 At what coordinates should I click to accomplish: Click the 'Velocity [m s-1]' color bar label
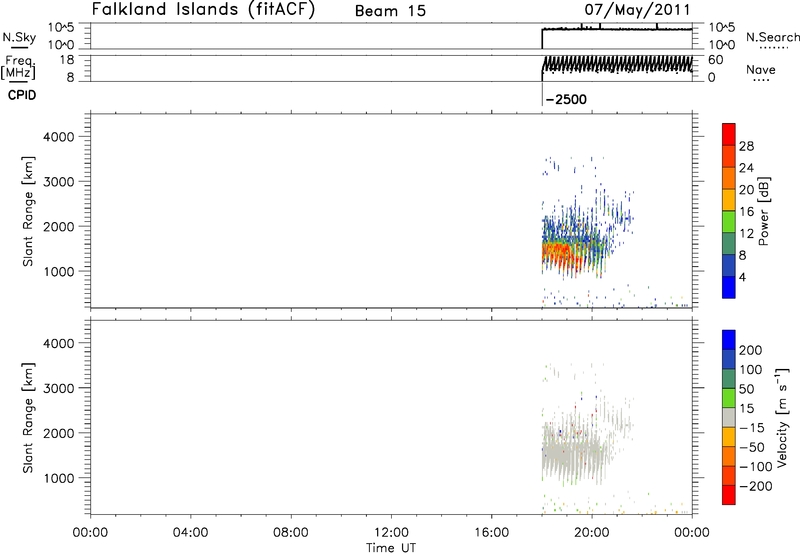tap(782, 417)
